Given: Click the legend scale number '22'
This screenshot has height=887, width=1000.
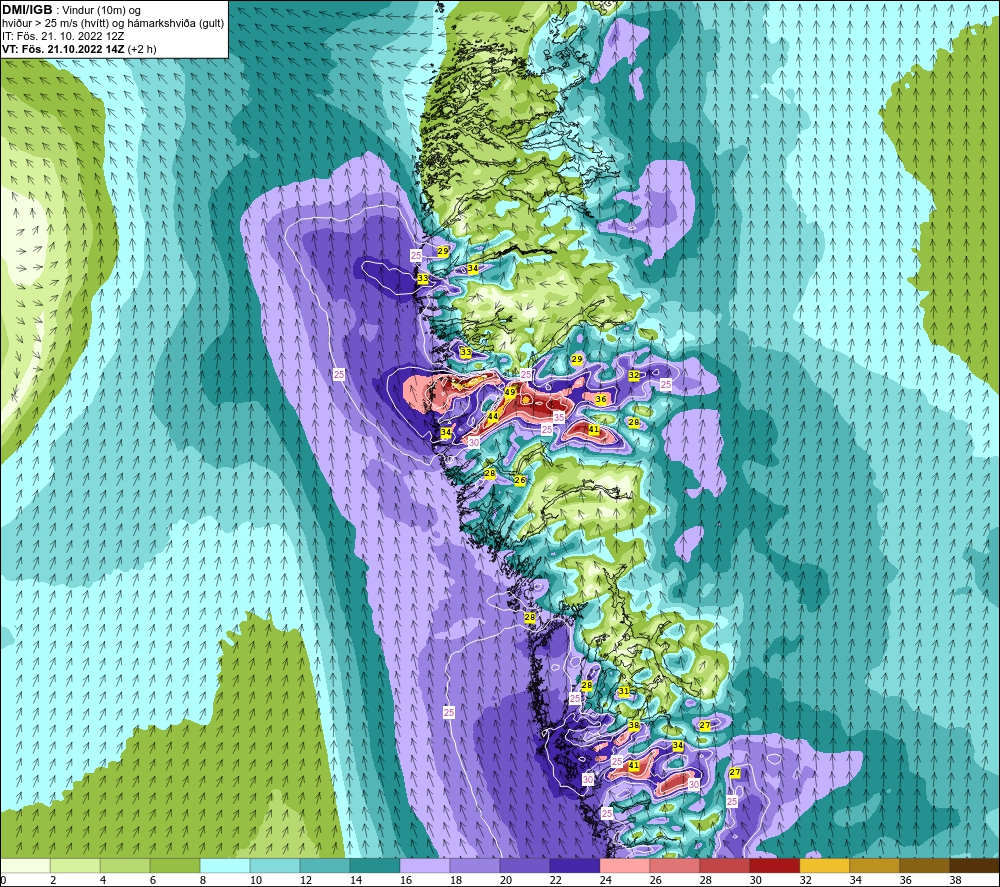Looking at the screenshot, I should tap(555, 881).
